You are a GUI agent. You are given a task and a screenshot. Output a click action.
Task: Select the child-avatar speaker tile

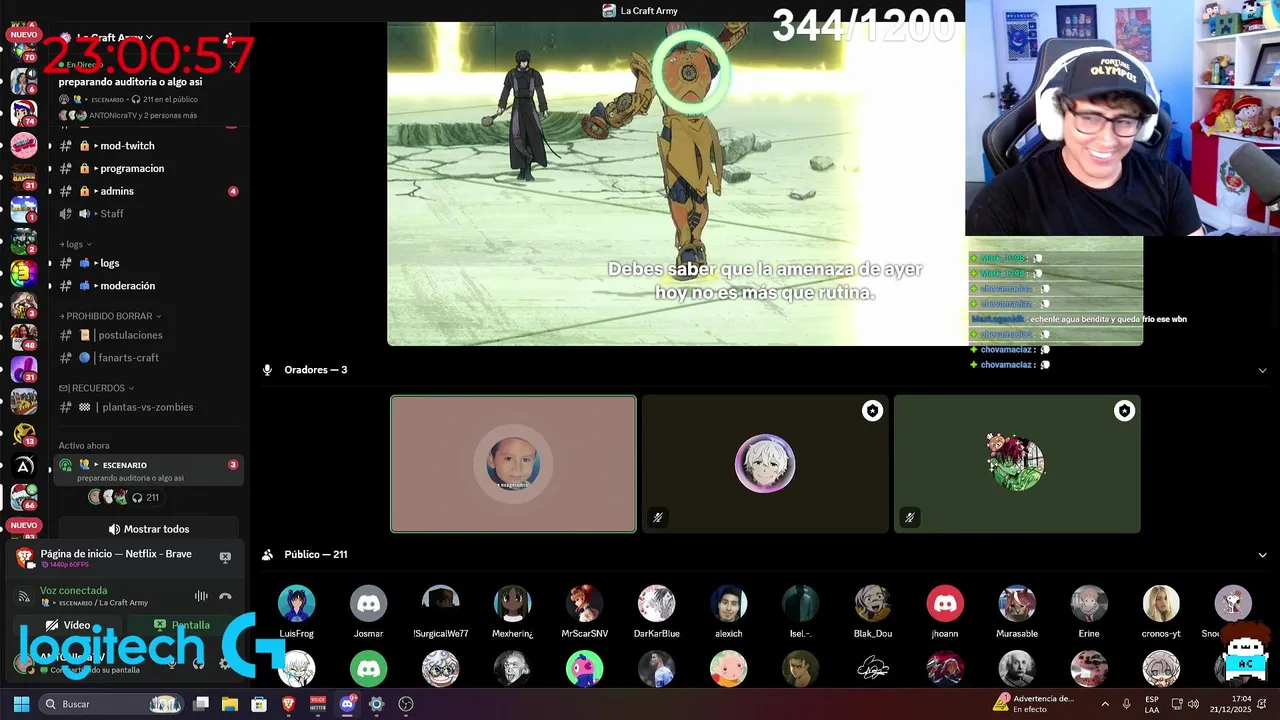[x=513, y=464]
